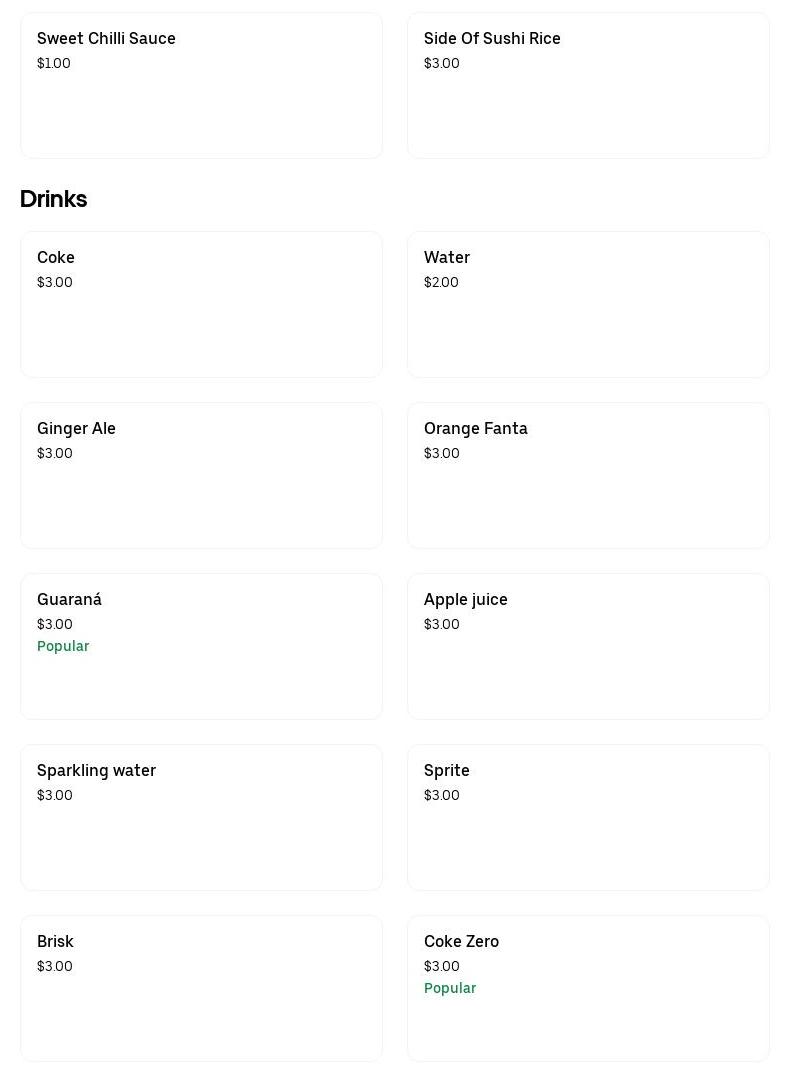
Task: Click the $3.00 price under Brisk
Action: pyautogui.click(x=55, y=966)
